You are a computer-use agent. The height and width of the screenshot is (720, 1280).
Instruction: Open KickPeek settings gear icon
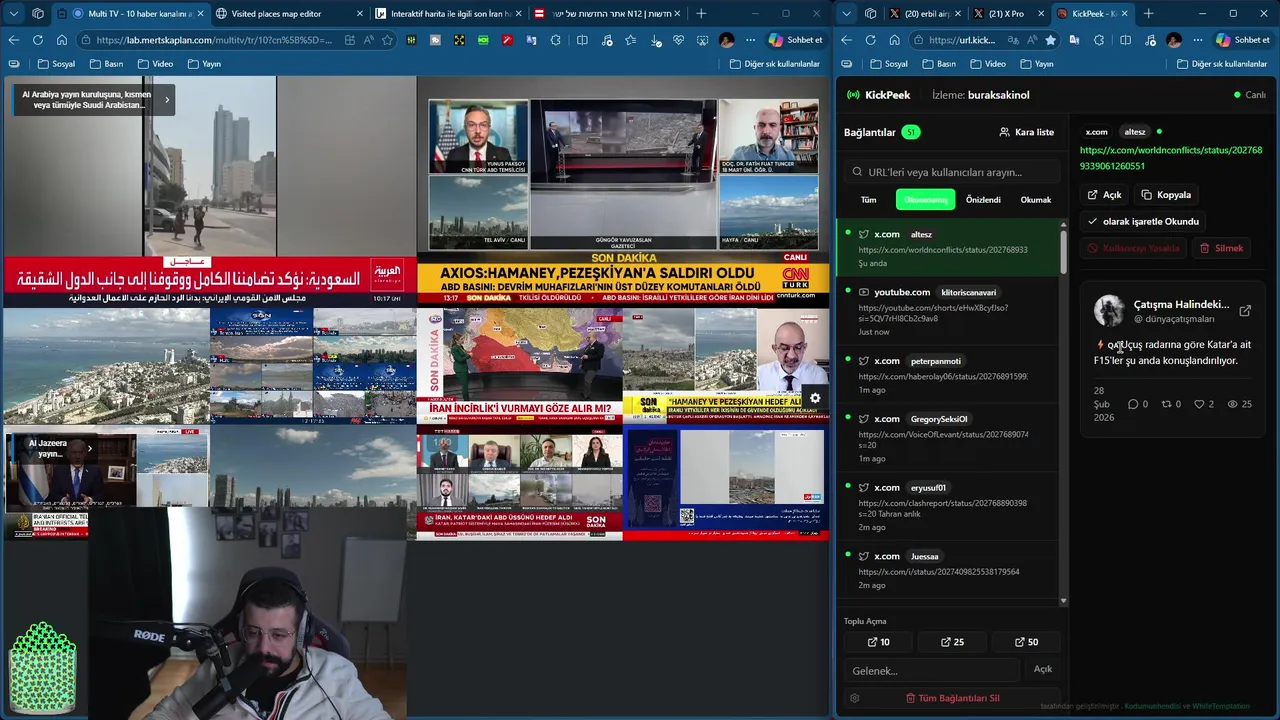point(854,698)
